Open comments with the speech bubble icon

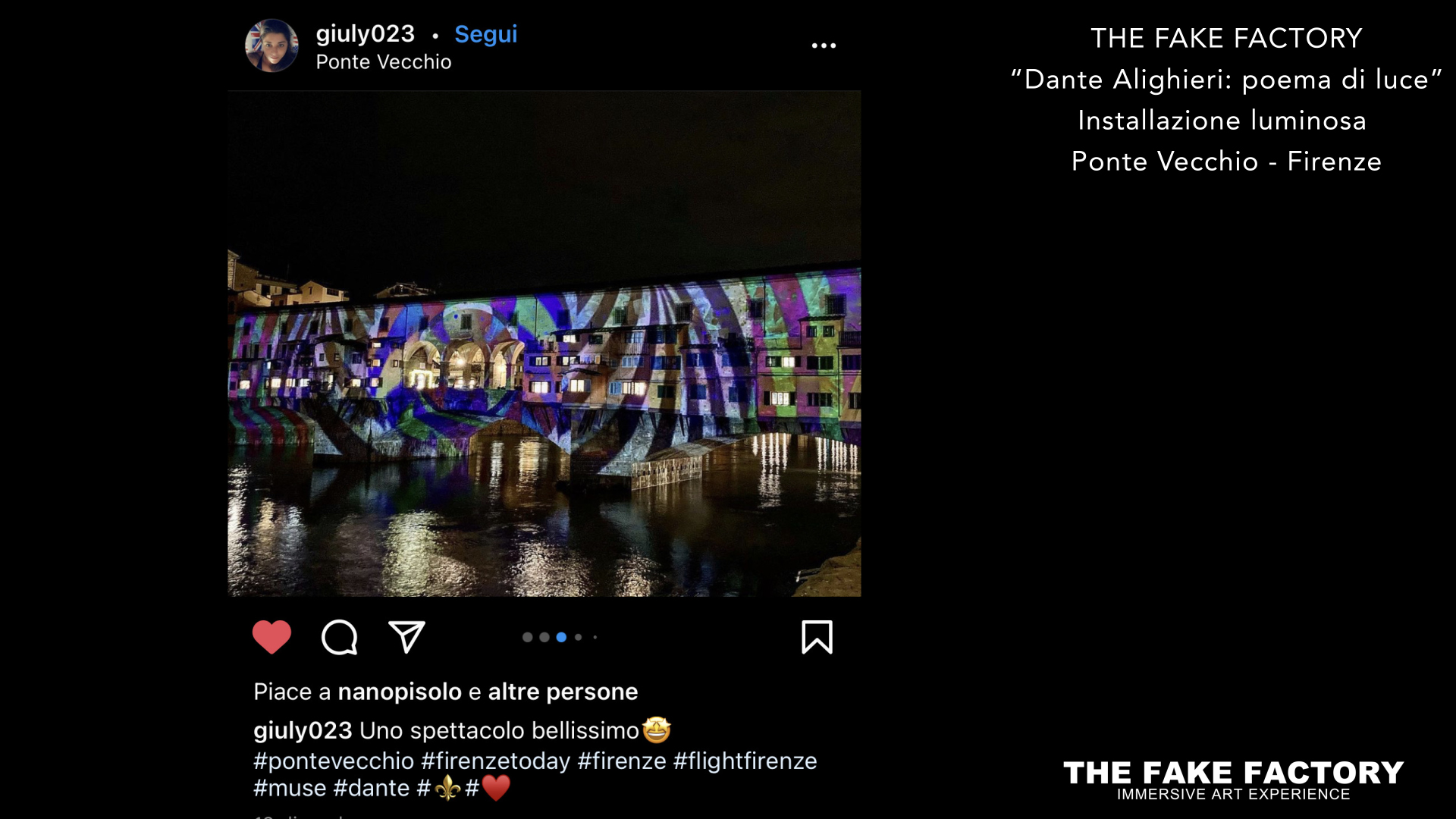tap(339, 637)
